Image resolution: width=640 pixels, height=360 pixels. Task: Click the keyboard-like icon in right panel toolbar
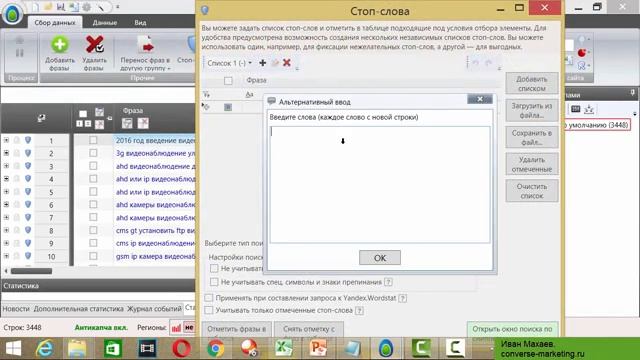pos(576,109)
